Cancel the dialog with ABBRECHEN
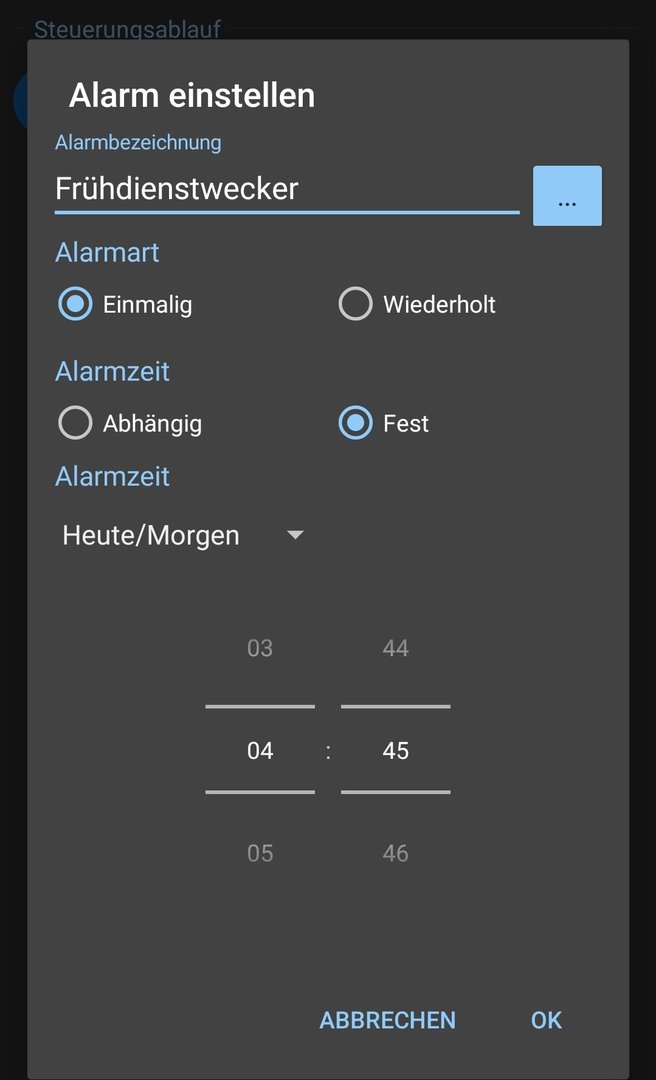This screenshot has height=1080, width=656. 387,1020
